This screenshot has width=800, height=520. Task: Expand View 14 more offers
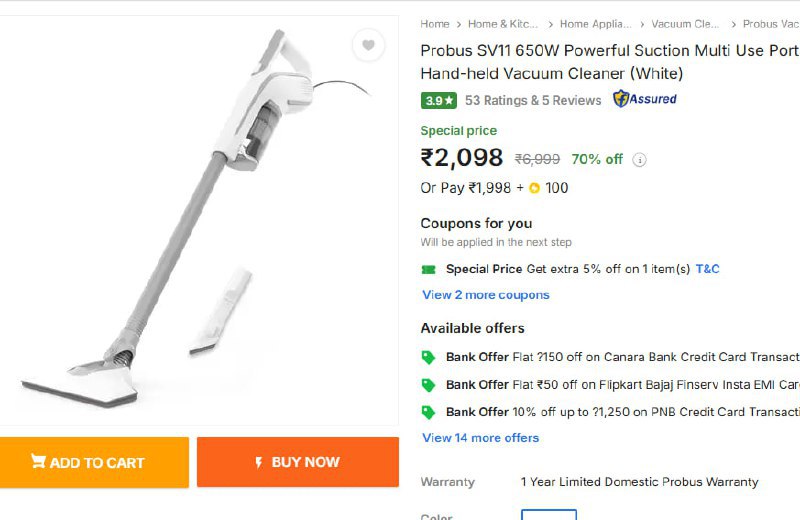pyautogui.click(x=481, y=438)
